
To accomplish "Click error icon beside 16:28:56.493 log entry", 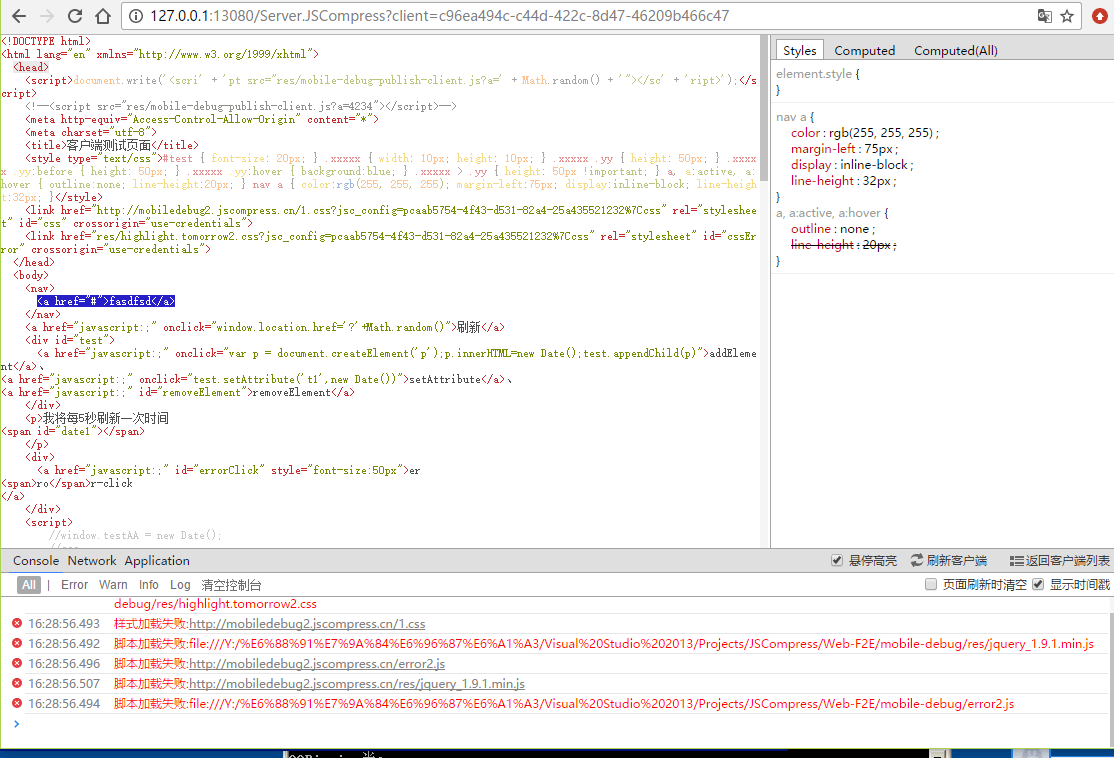I will click(17, 623).
